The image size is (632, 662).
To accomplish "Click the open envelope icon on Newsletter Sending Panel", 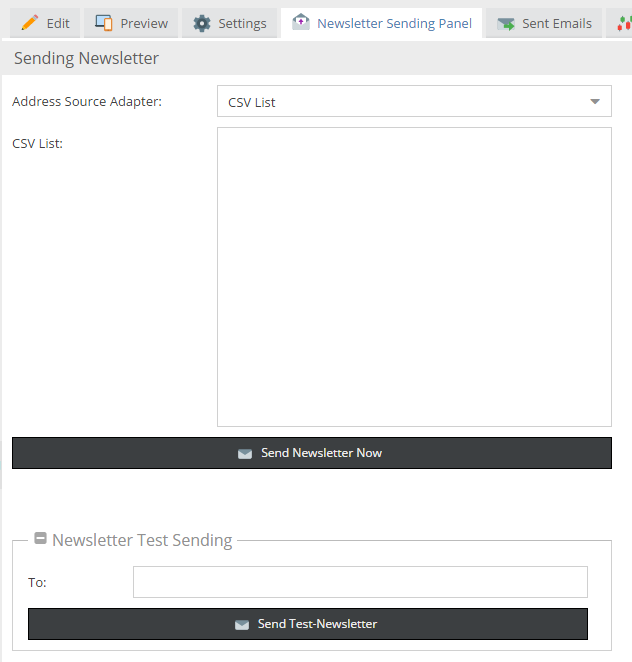I will click(300, 23).
